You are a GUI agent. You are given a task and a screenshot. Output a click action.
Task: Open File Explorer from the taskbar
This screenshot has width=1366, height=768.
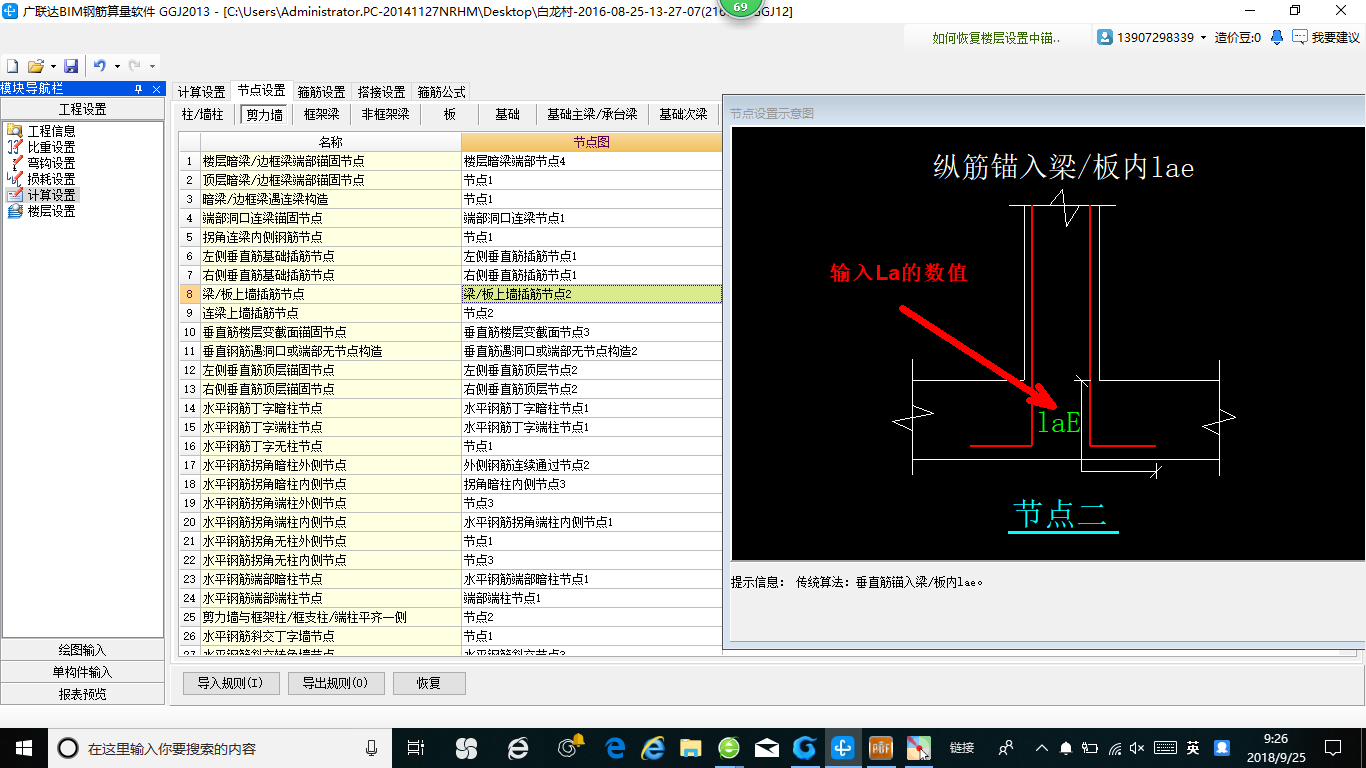691,747
